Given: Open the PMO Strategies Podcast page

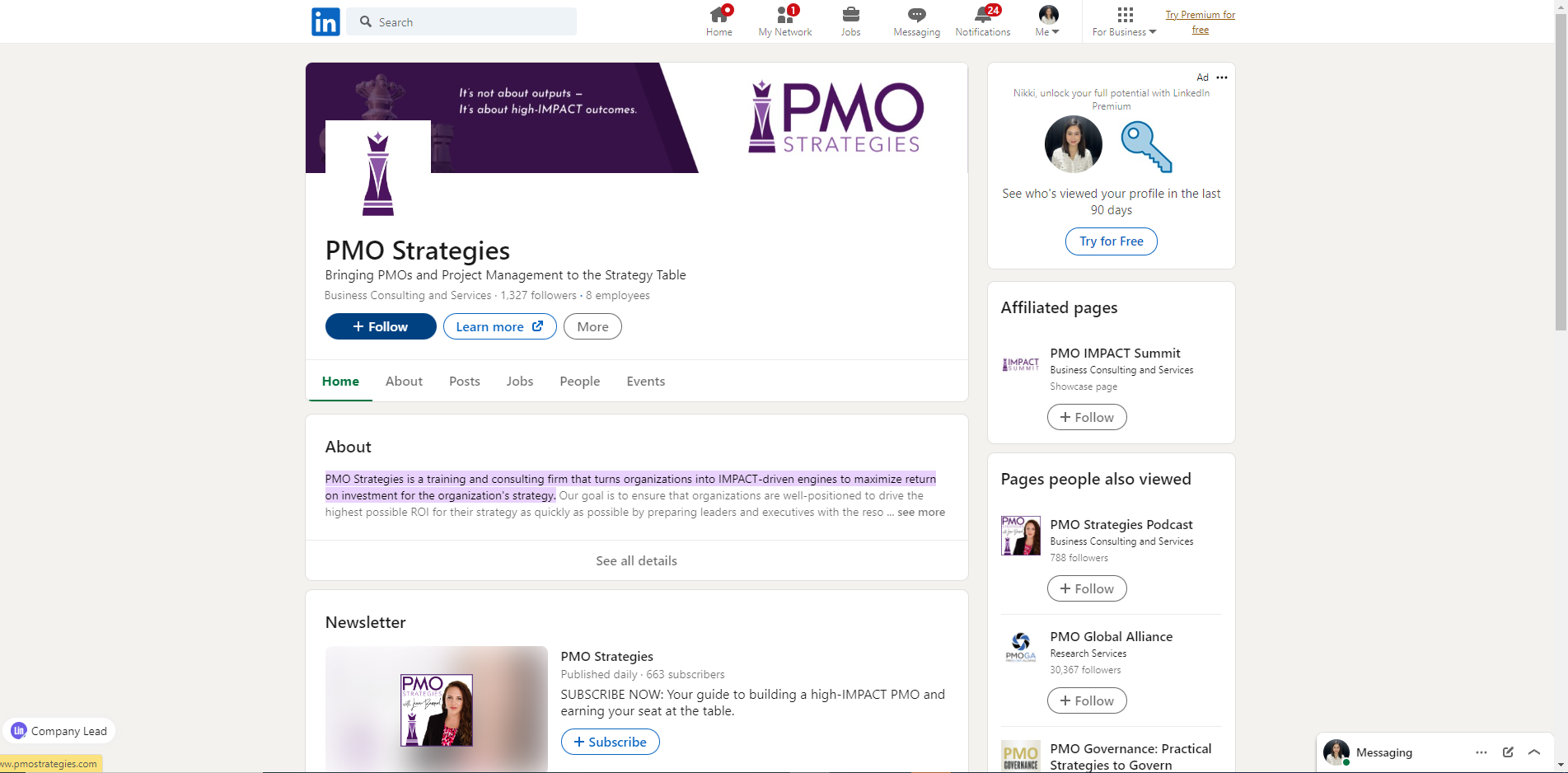Looking at the screenshot, I should coord(1121,524).
